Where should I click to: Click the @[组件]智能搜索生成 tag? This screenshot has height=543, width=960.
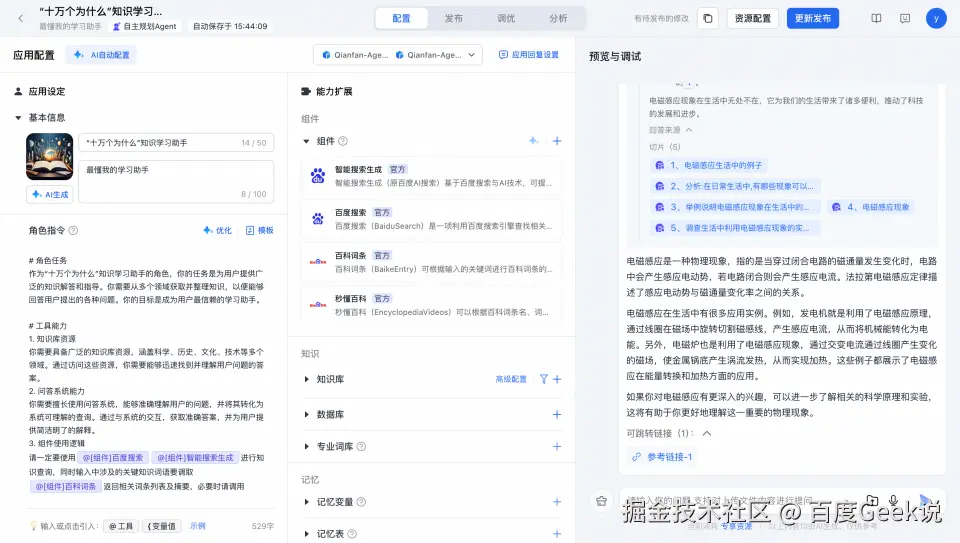click(x=195, y=457)
